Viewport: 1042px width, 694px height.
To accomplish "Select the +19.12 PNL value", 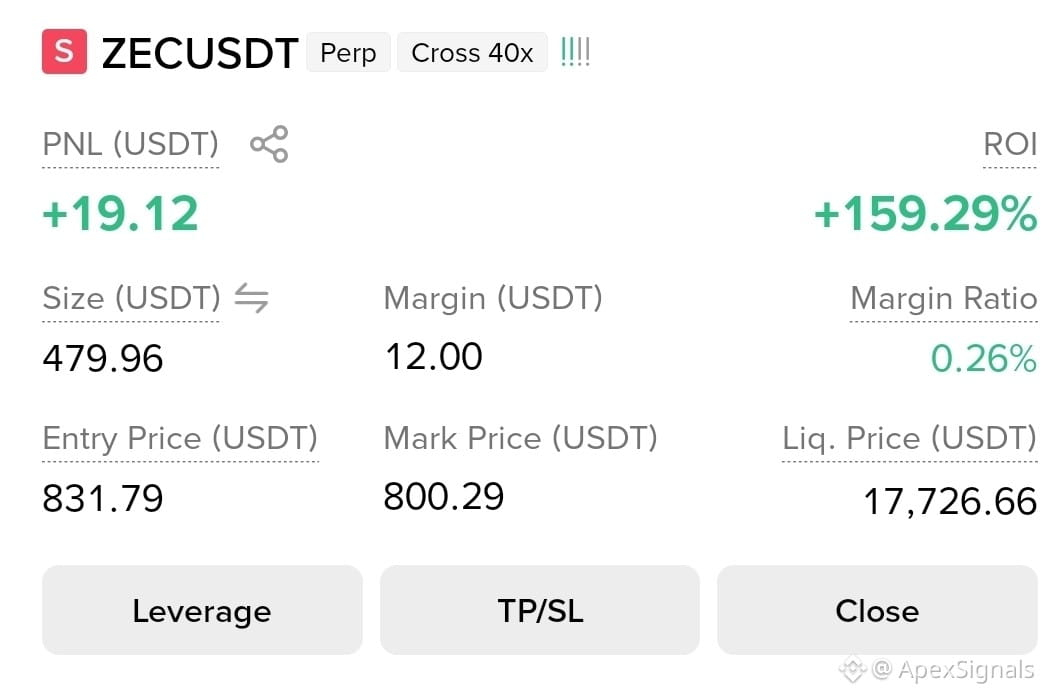I will (x=120, y=214).
